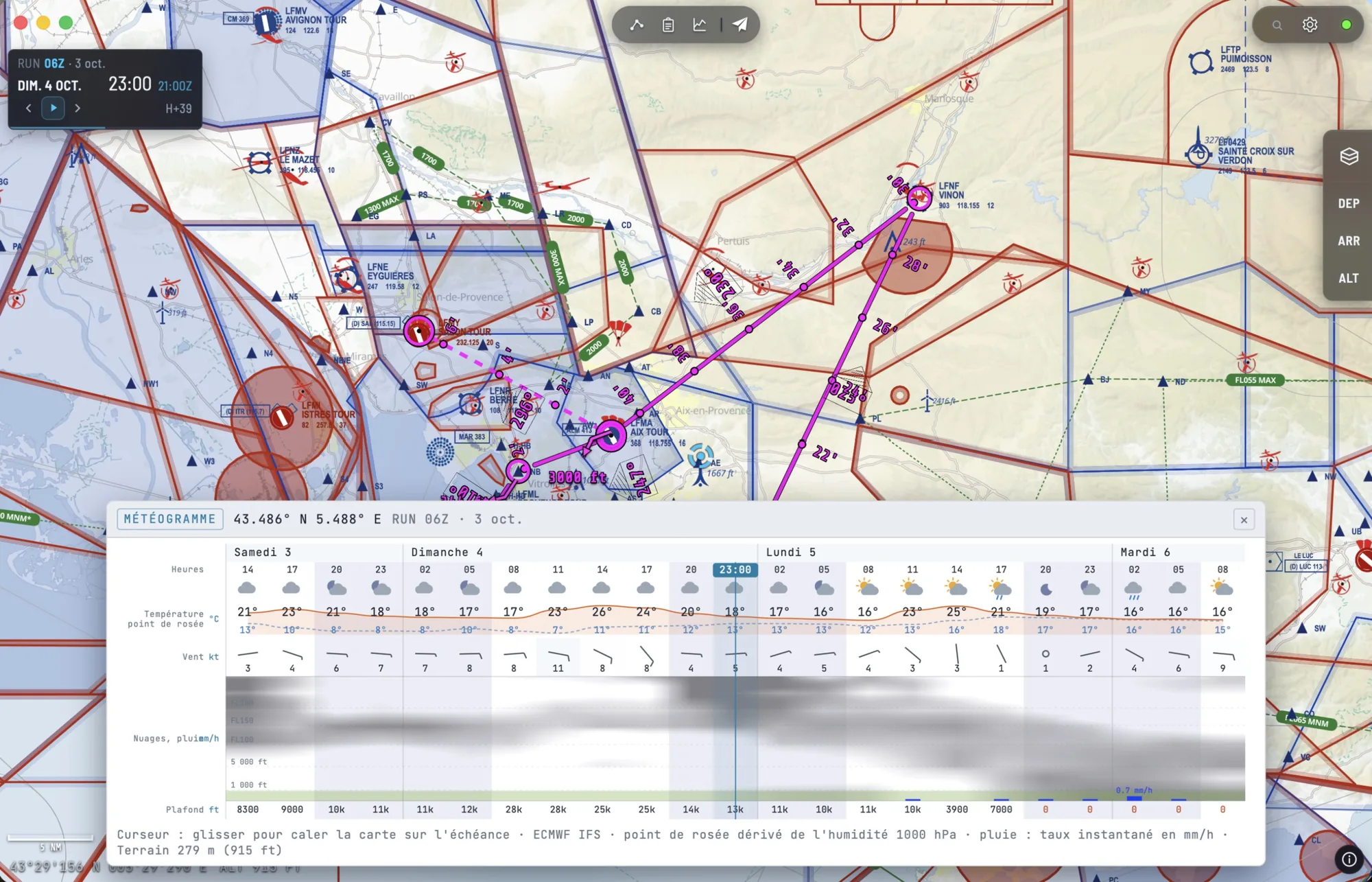Viewport: 1372px width, 882px height.
Task: Click LFMI Istres Tour airport symbol
Action: tap(281, 417)
